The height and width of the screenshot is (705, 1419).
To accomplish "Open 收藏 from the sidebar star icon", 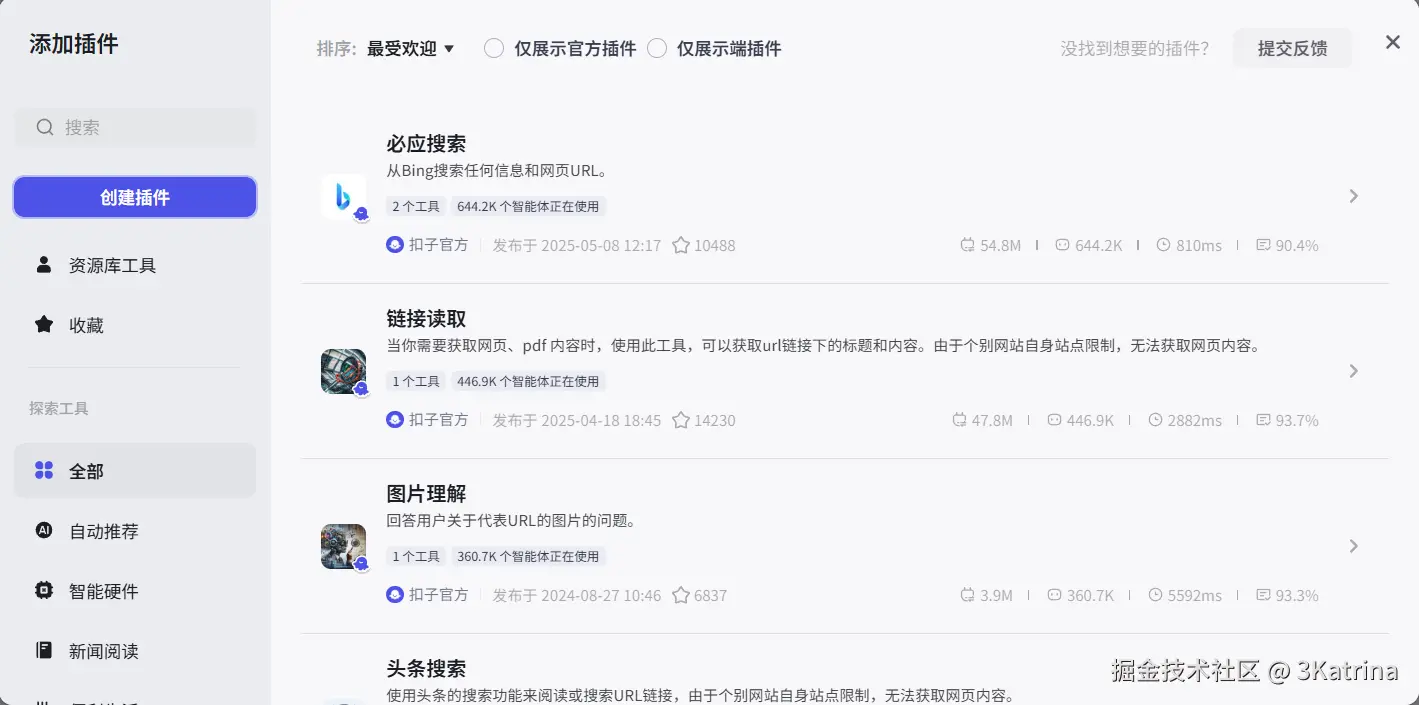I will pyautogui.click(x=44, y=325).
